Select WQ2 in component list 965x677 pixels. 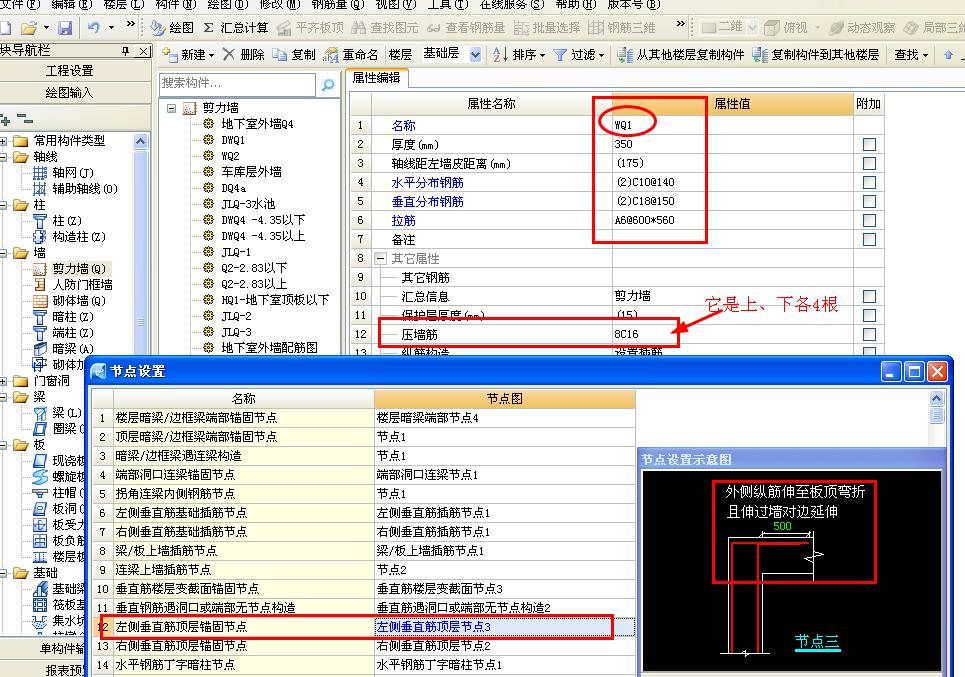231,156
